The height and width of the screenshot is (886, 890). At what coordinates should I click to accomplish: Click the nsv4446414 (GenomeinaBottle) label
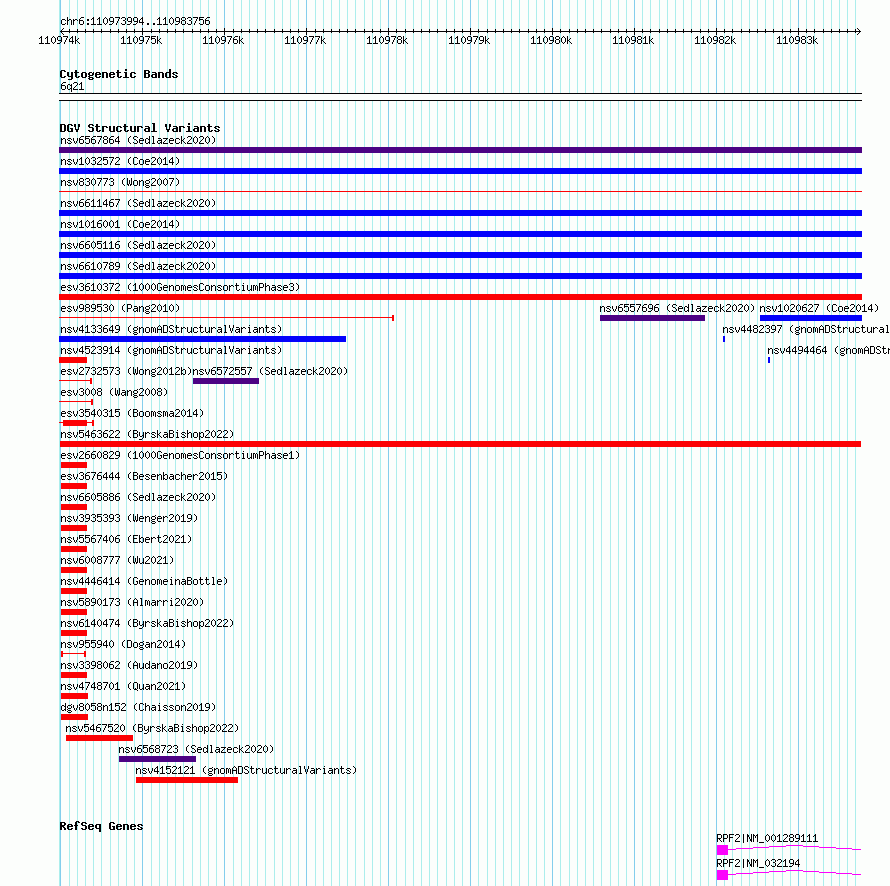tap(144, 581)
